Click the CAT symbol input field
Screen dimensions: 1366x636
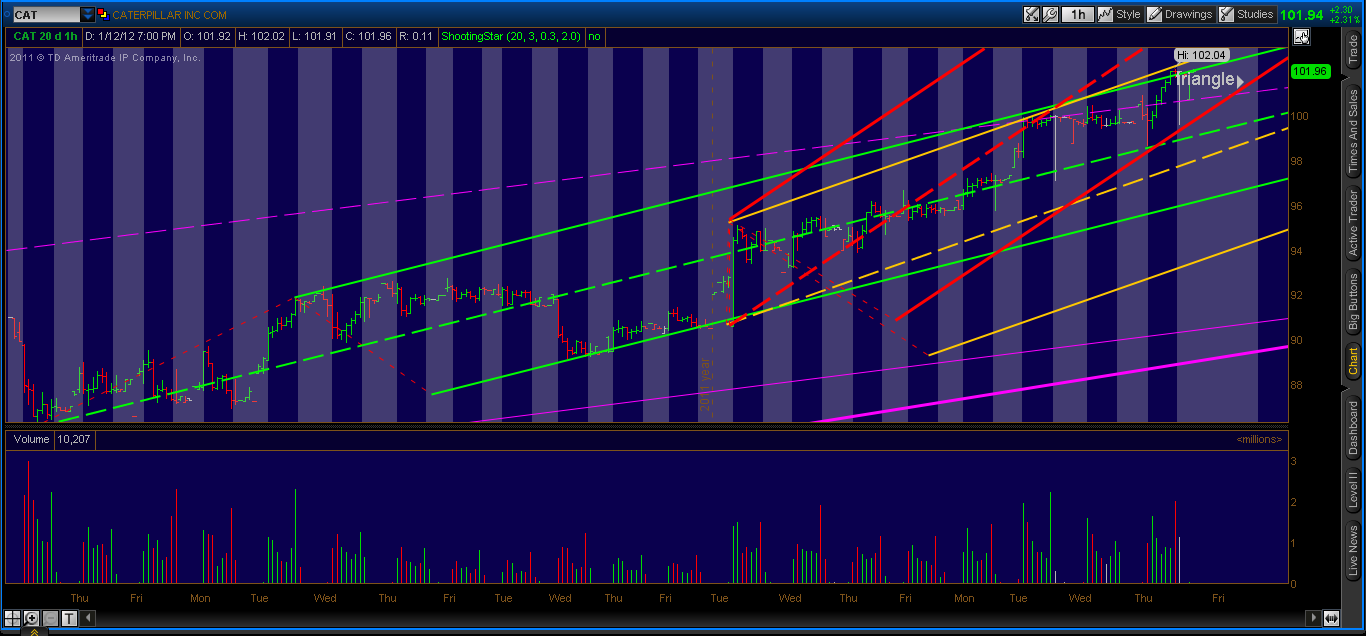(x=45, y=15)
